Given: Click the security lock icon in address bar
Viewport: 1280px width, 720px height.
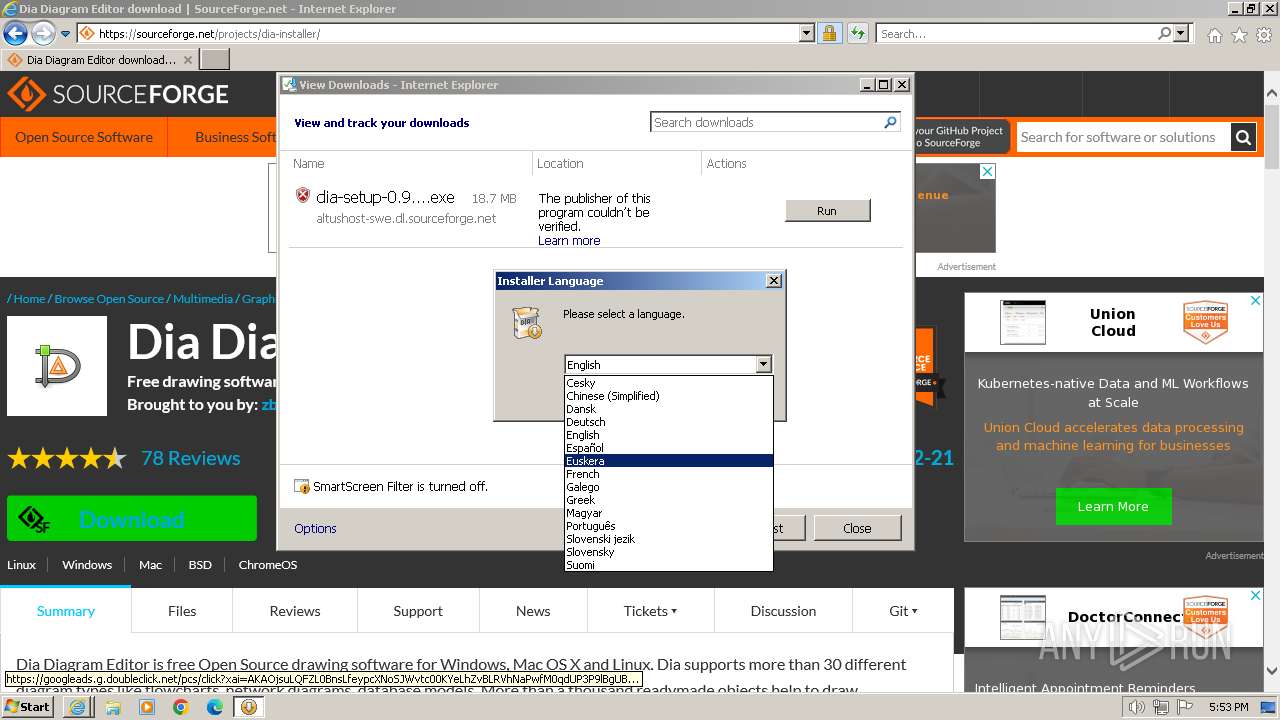Looking at the screenshot, I should pyautogui.click(x=829, y=33).
